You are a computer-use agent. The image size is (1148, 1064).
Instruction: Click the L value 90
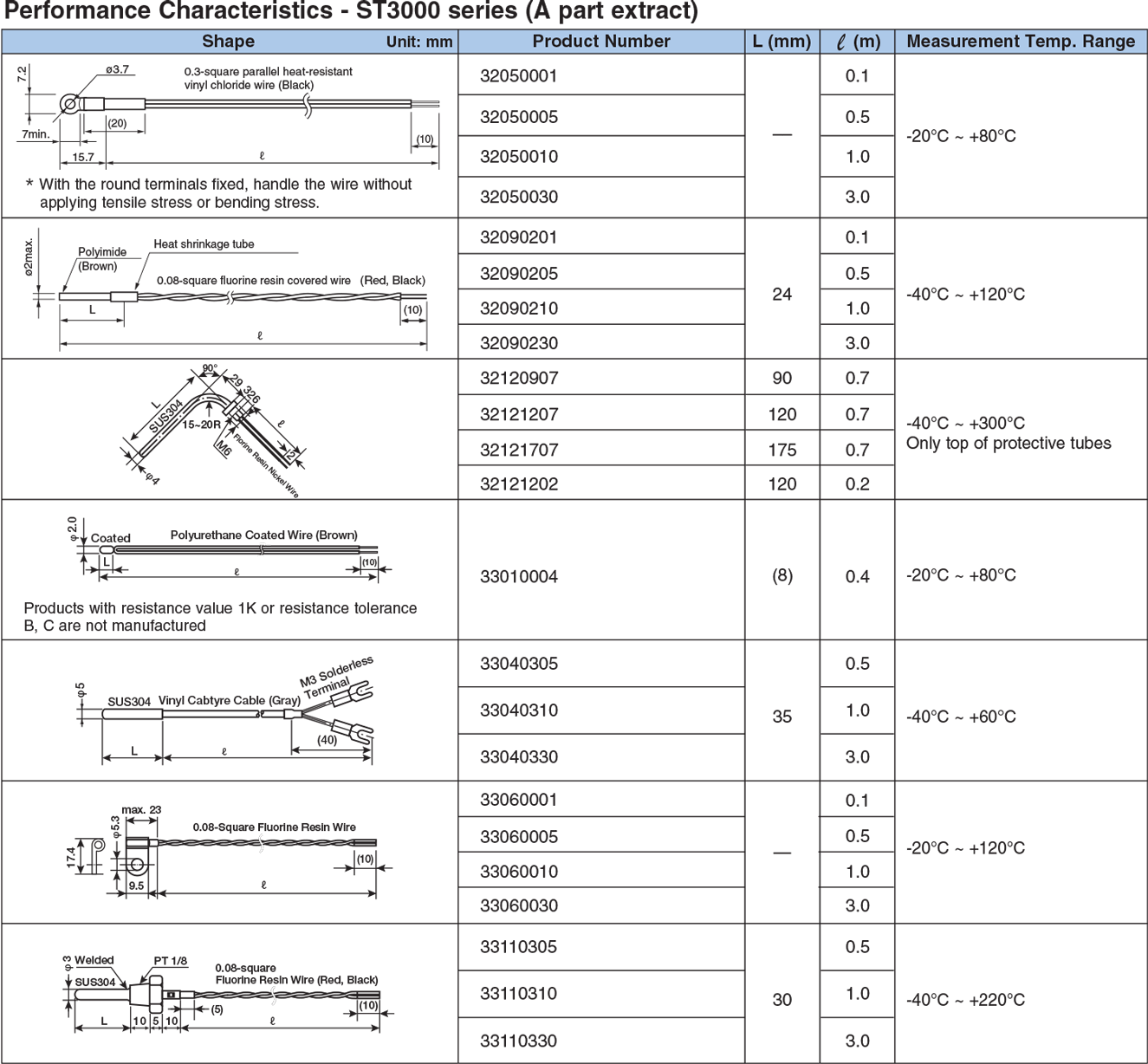(782, 378)
